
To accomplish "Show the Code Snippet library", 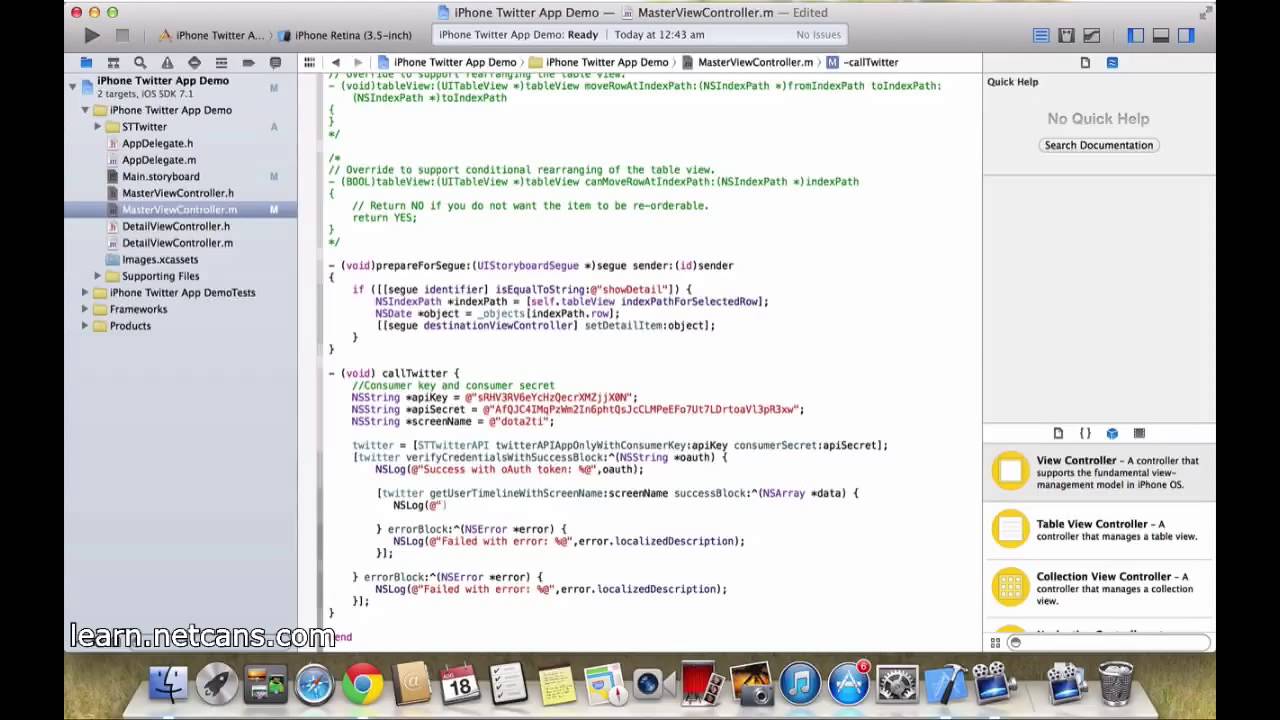I will coord(1085,433).
